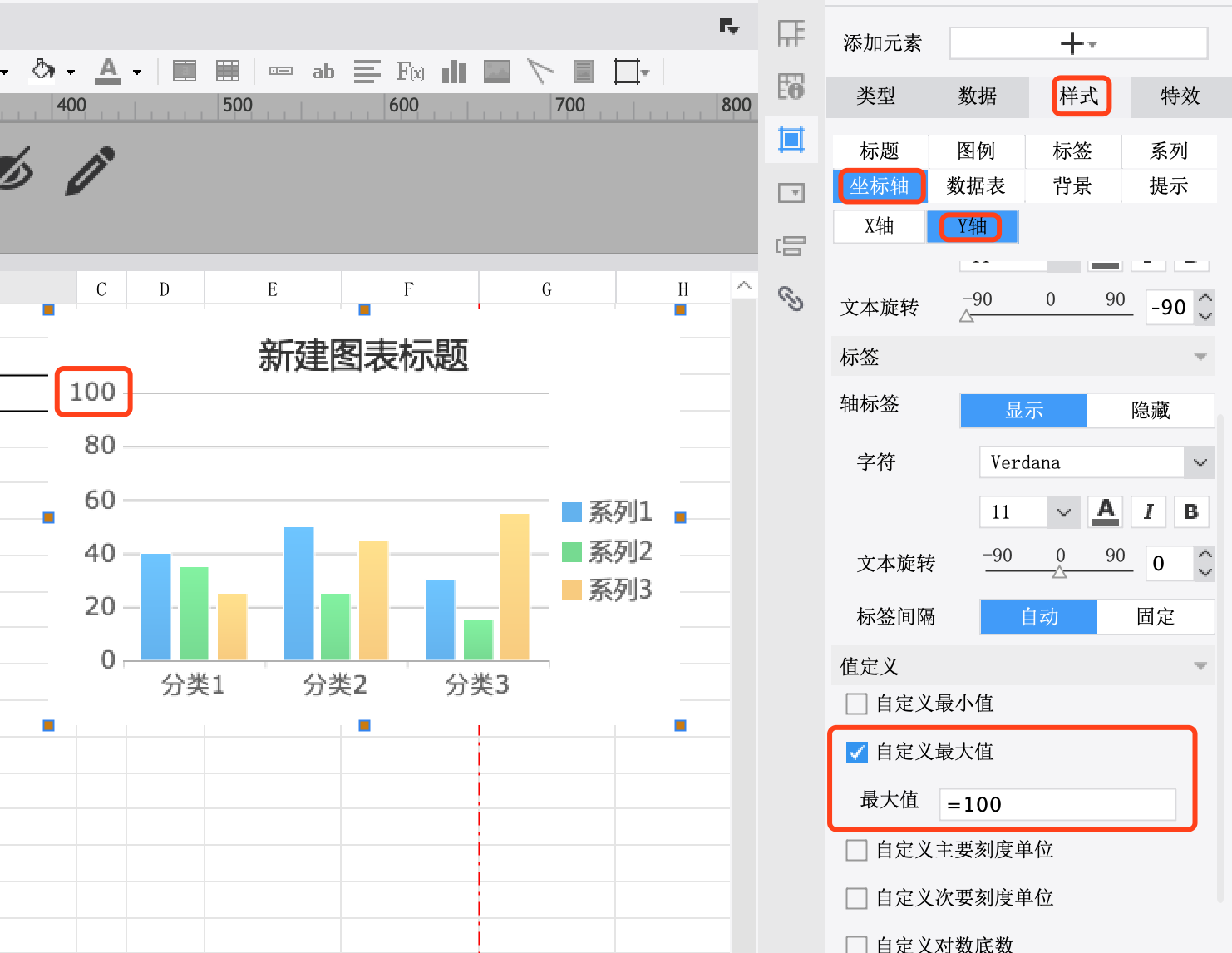This screenshot has height=953, width=1232.
Task: Collapse the 标签 section
Action: pos(1200,357)
